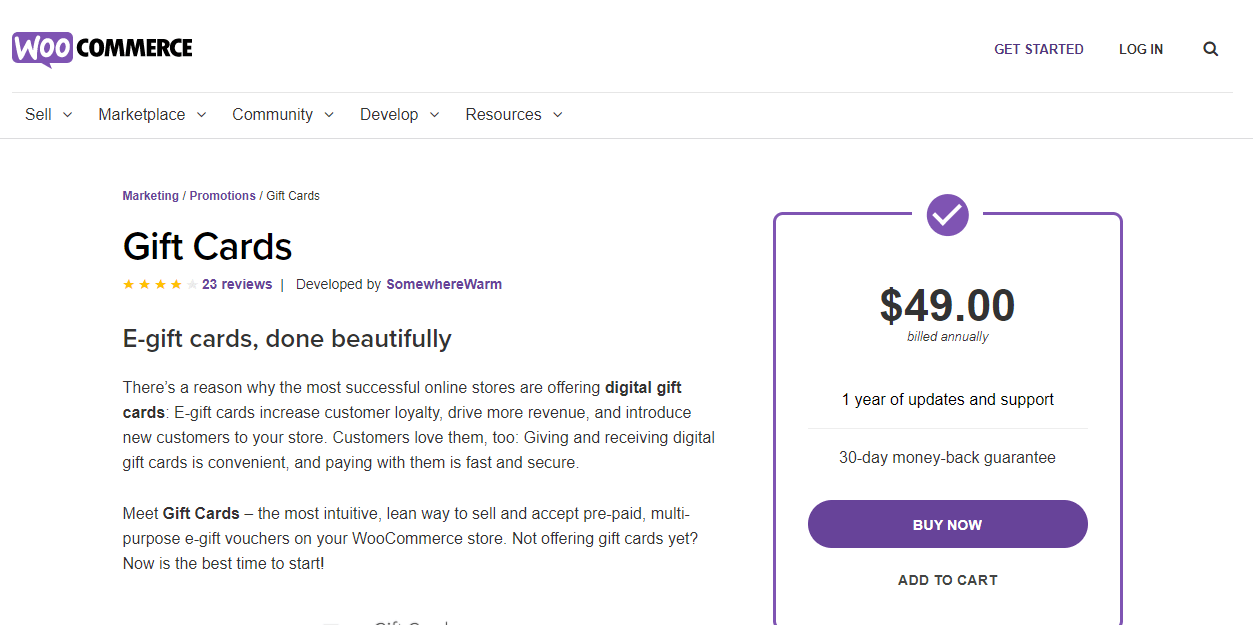The image size is (1253, 625).
Task: Click ADD TO CART
Action: pyautogui.click(x=947, y=580)
